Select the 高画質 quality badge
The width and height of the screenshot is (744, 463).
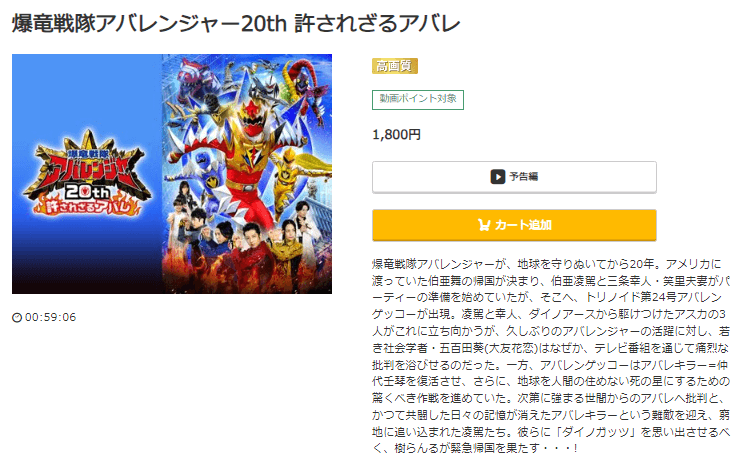394,66
